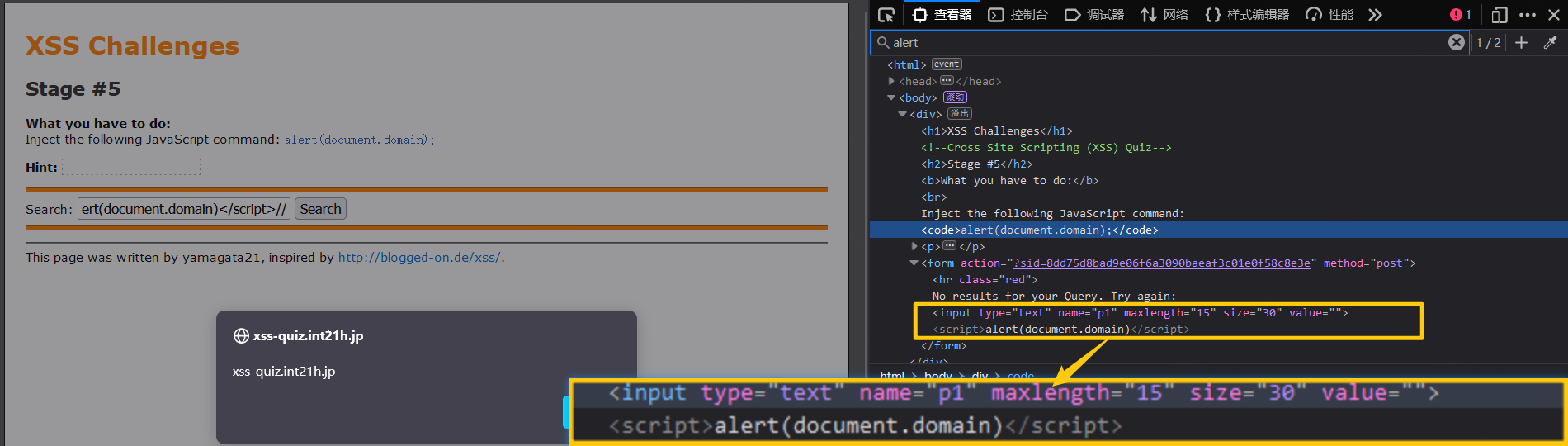Close the developer tools panel

pos(1555,15)
